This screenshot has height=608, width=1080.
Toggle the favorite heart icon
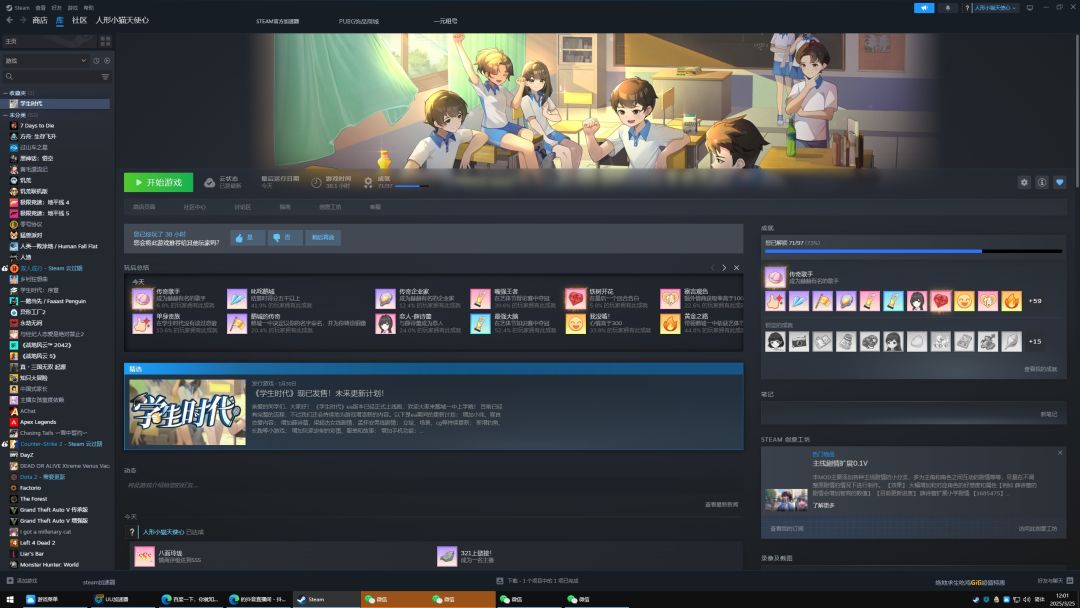point(1060,182)
